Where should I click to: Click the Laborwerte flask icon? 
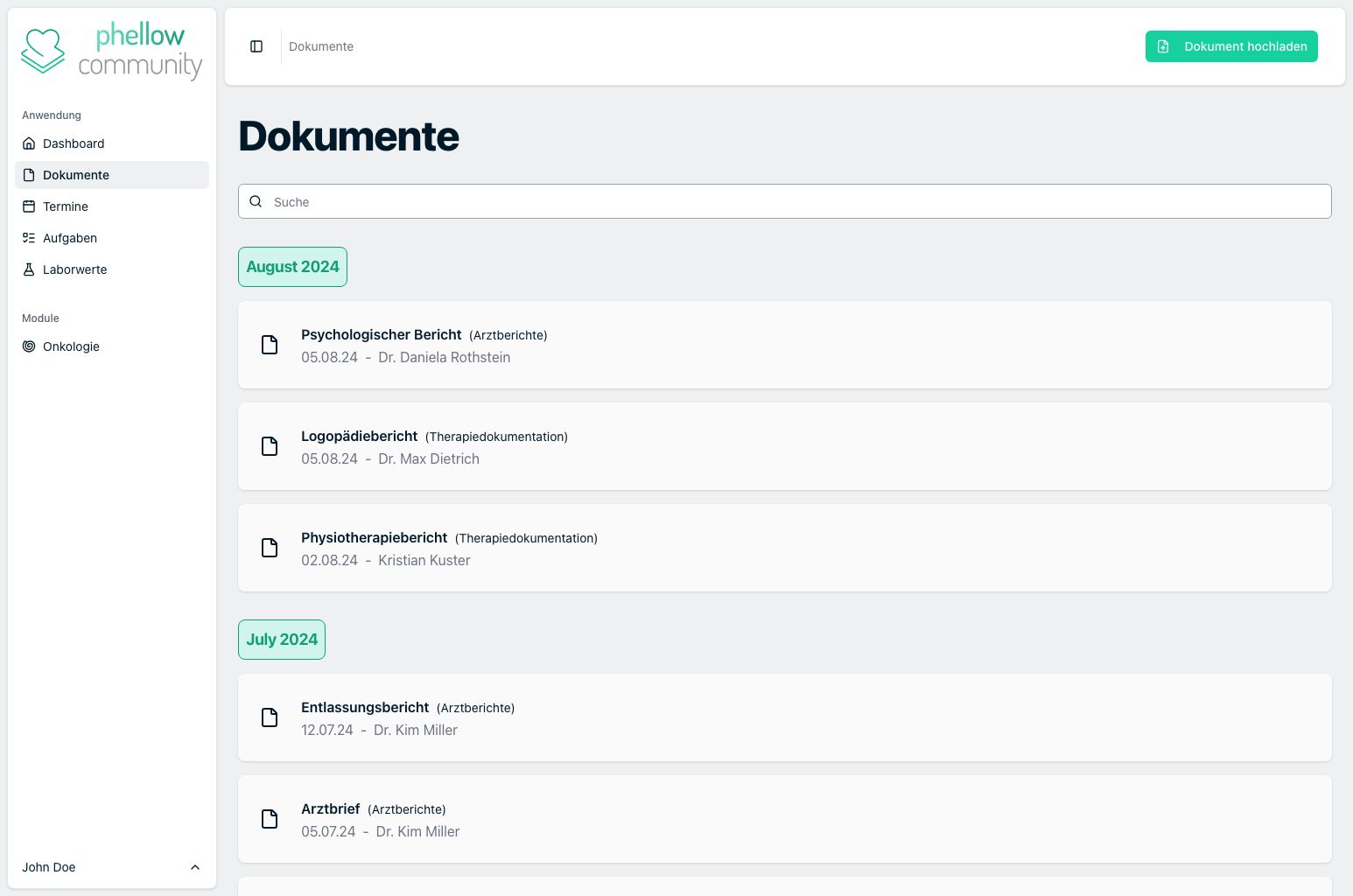tap(29, 269)
